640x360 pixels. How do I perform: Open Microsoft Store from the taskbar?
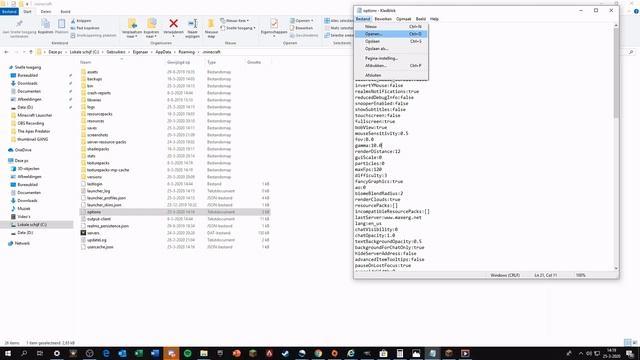pos(383,353)
